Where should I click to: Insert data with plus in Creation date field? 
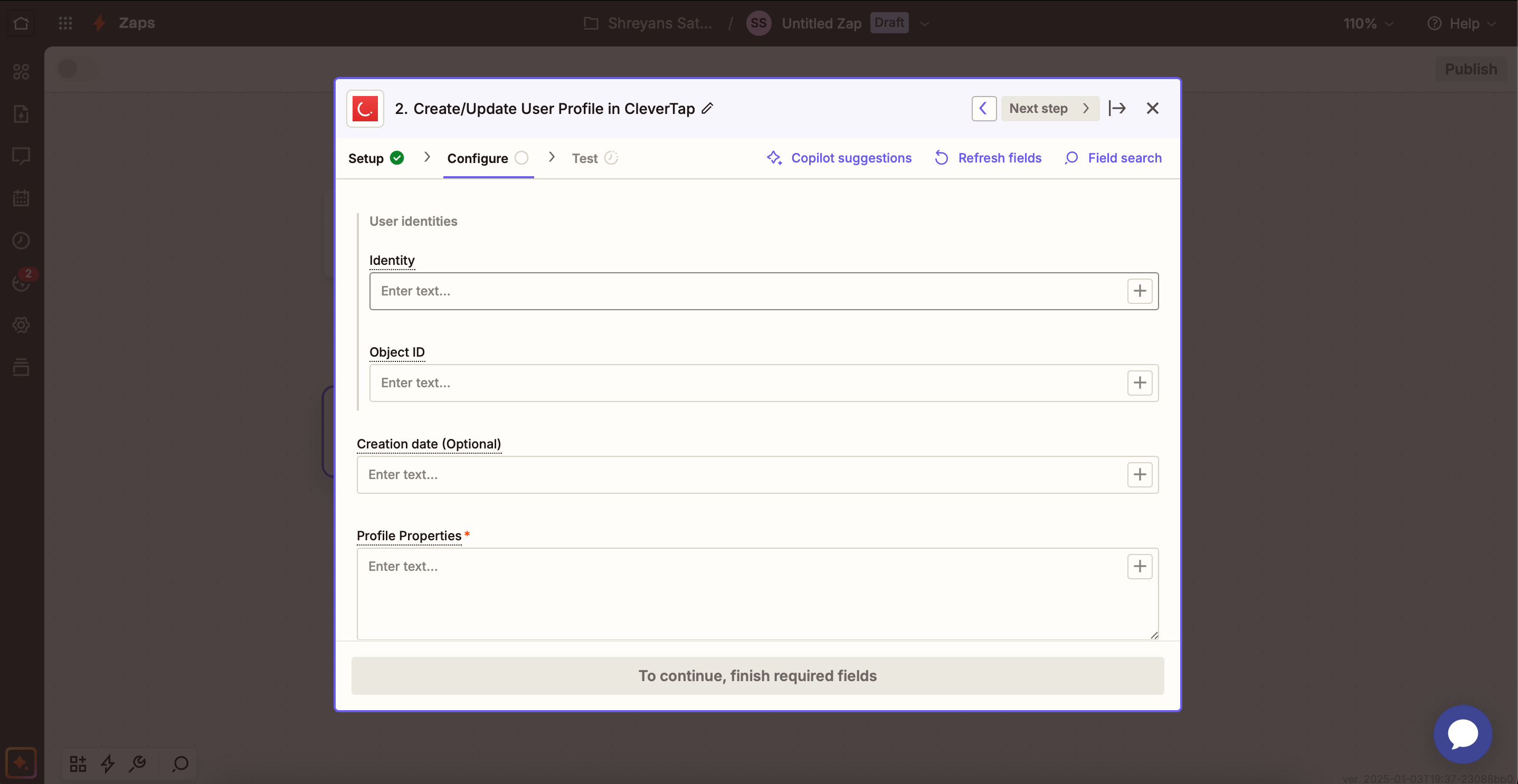(1140, 475)
